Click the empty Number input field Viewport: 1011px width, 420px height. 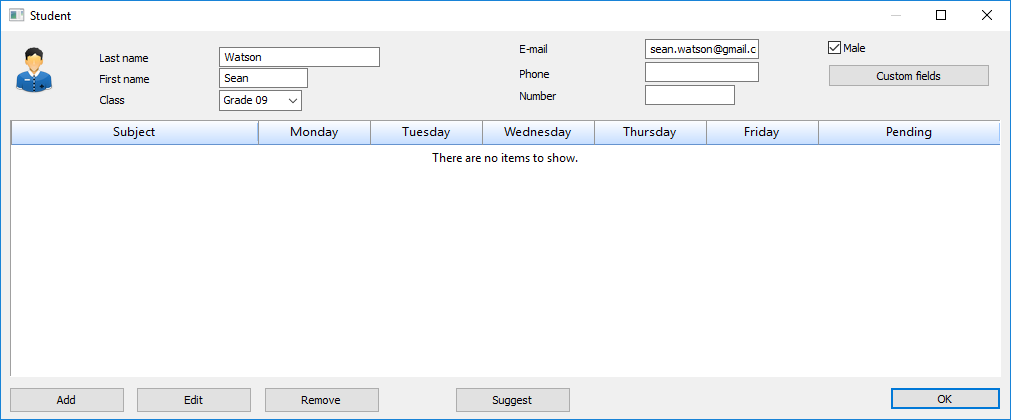690,95
